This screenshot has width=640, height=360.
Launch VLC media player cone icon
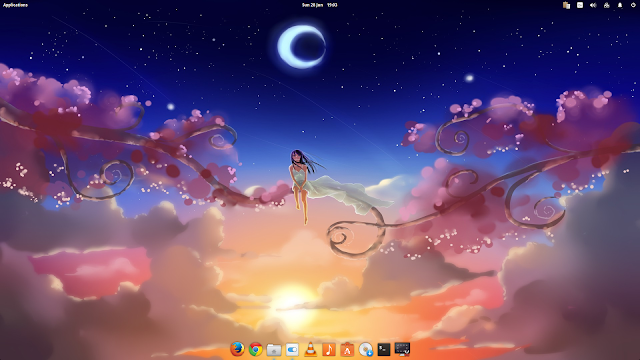click(311, 349)
